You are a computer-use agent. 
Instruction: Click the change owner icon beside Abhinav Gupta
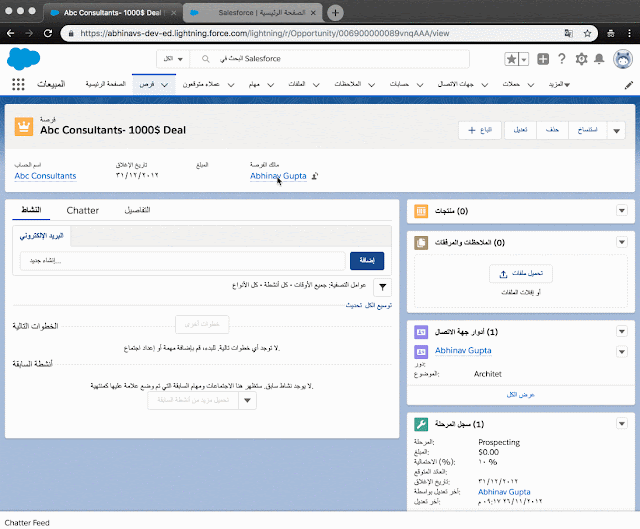[315, 176]
